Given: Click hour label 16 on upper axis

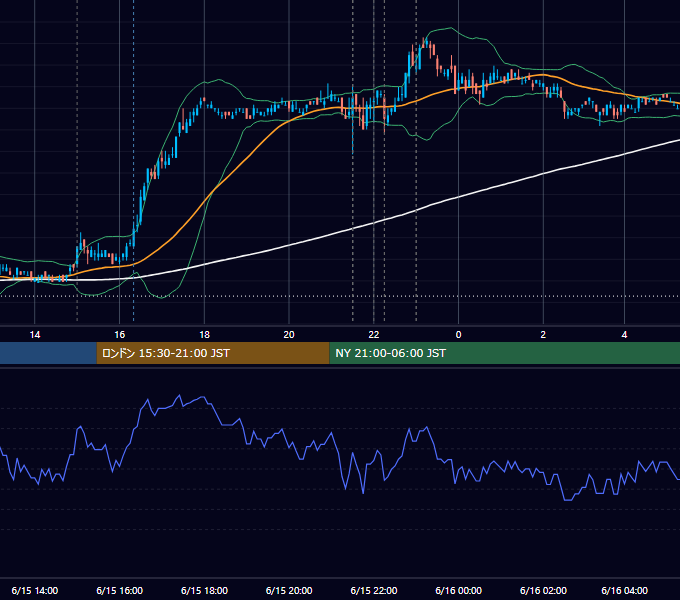Looking at the screenshot, I should coord(119,335).
